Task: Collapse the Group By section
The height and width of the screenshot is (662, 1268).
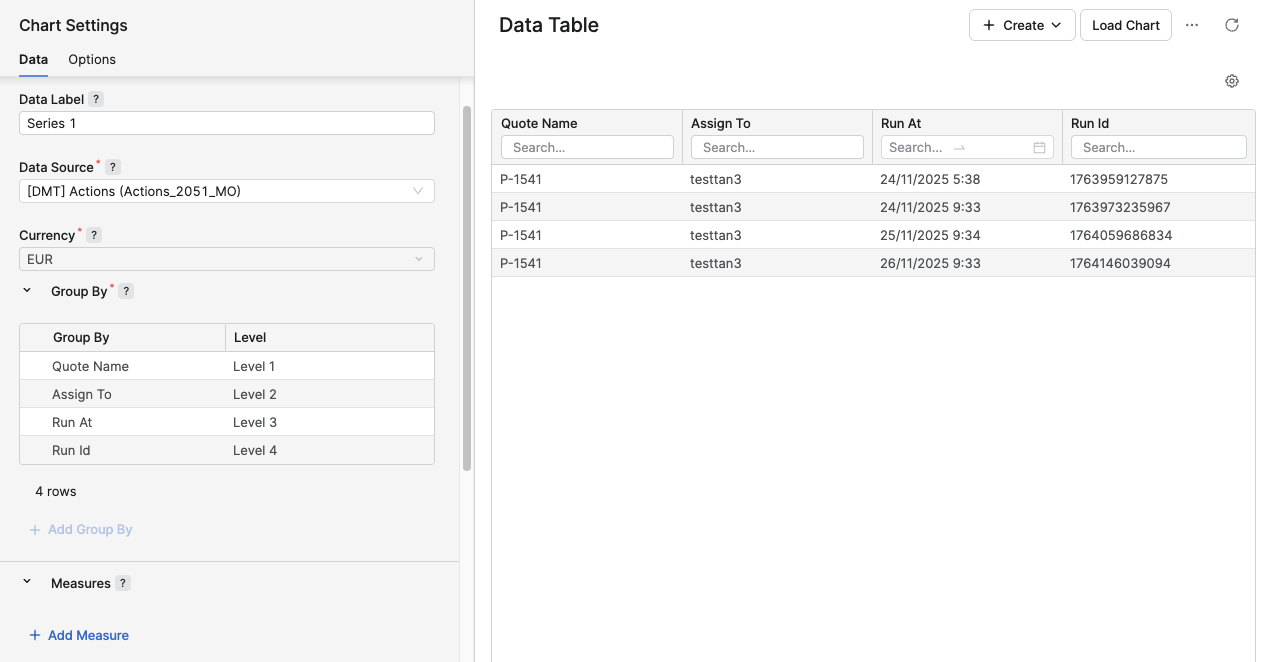Action: pyautogui.click(x=27, y=290)
